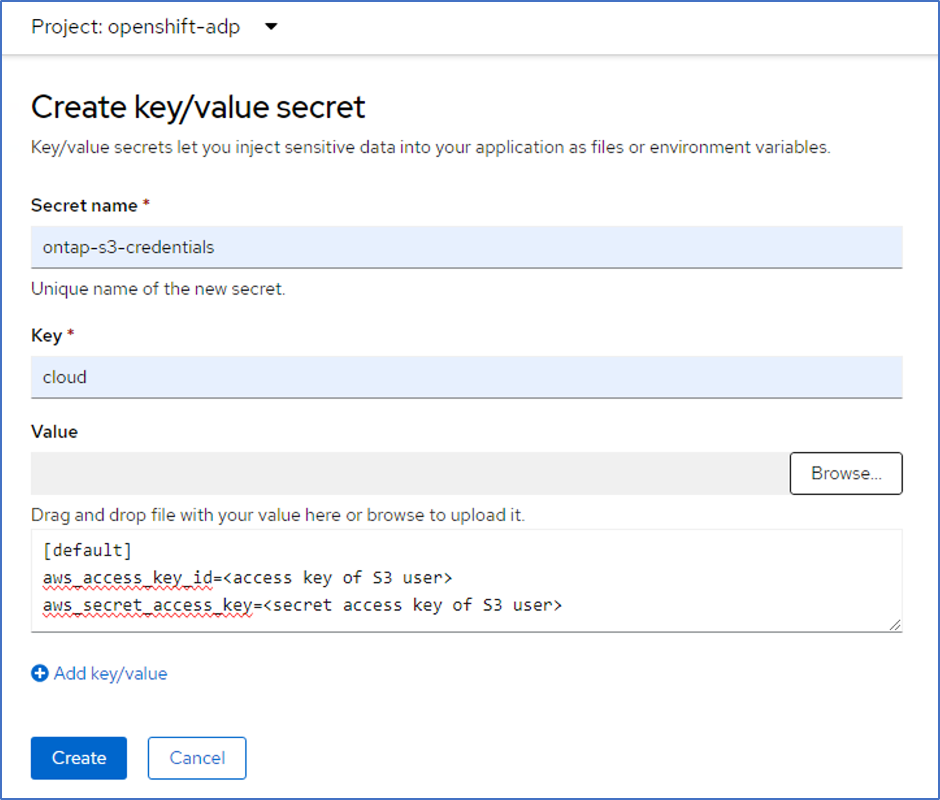Click the 'Unique name of the new secret' hint
940x800 pixels.
tap(158, 289)
